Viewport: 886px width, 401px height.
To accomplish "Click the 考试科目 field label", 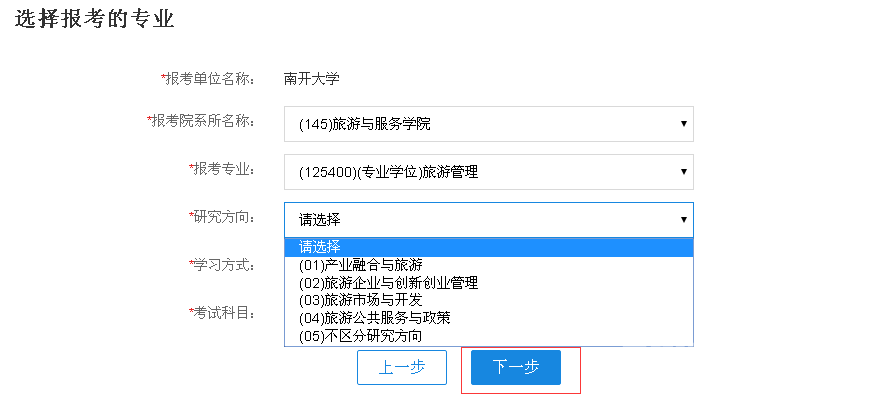I will click(x=223, y=313).
